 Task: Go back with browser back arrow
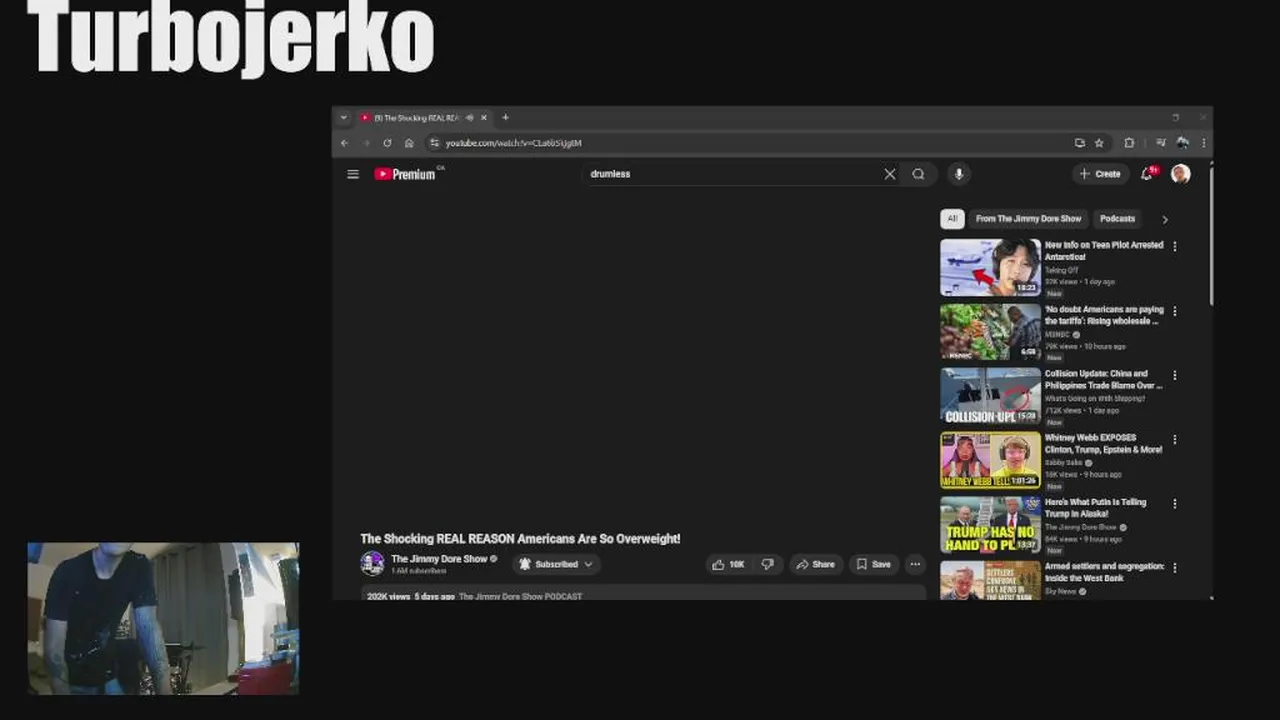point(345,143)
